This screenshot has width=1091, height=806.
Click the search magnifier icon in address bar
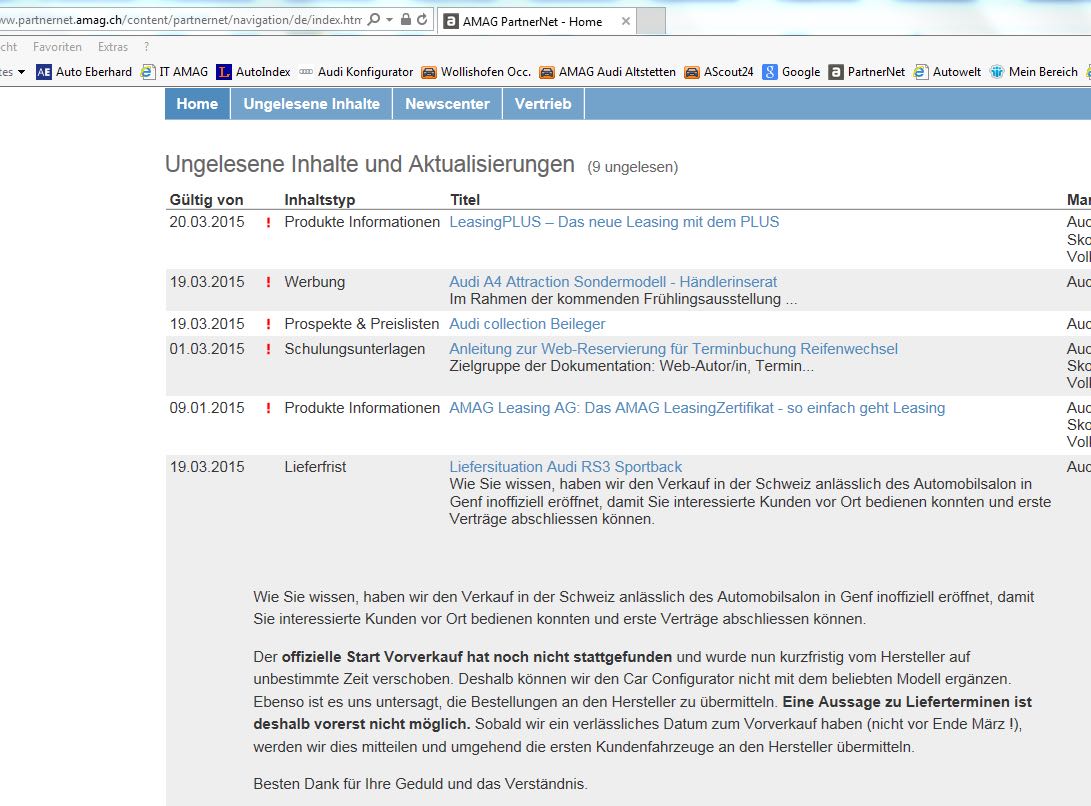[373, 20]
